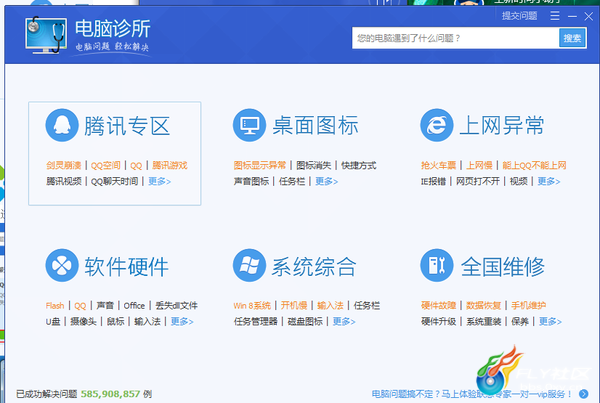Select the 手机维护 link

pos(528,305)
